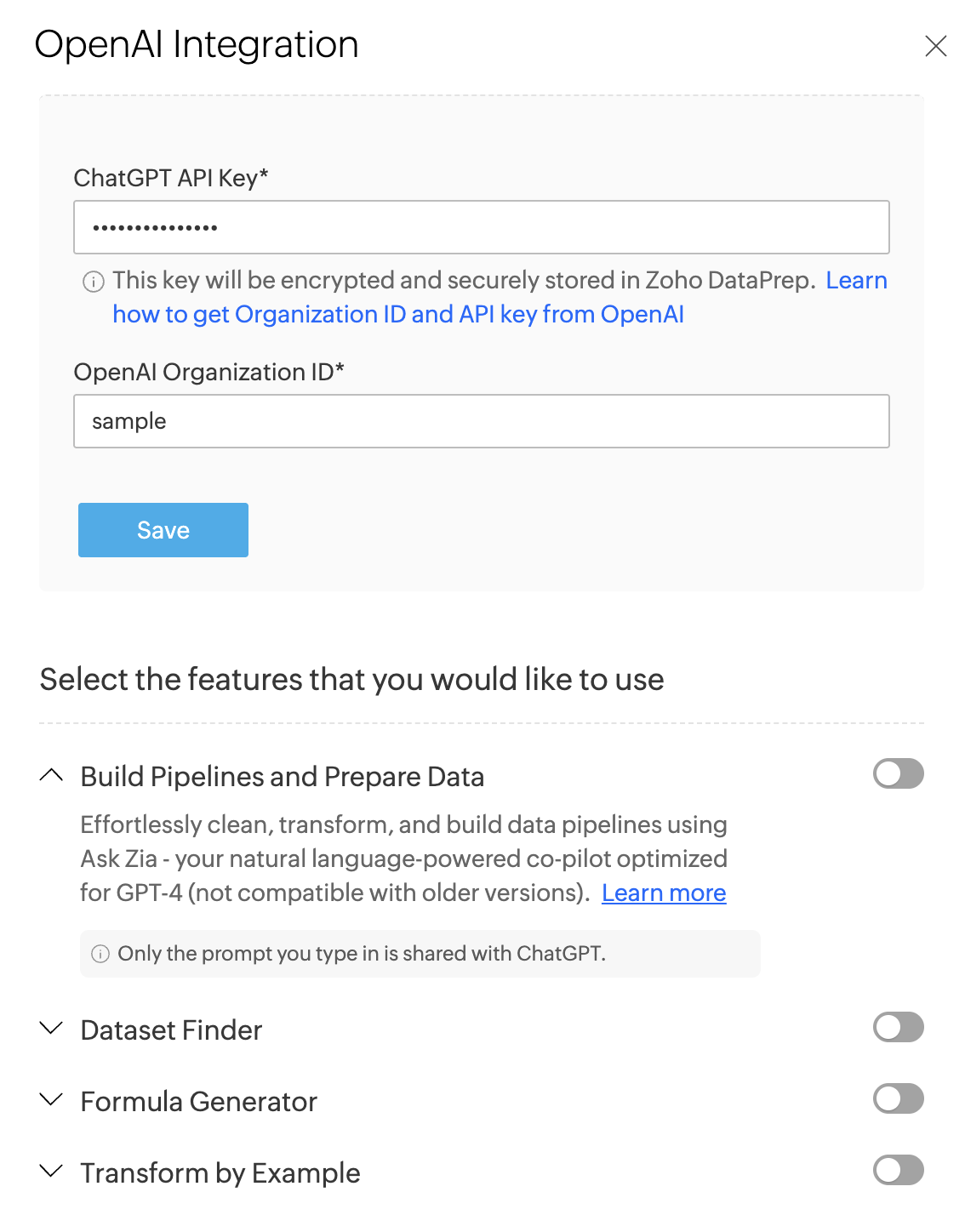Click the ChatGPT API Key field
The width and height of the screenshot is (965, 1232).
tap(482, 227)
